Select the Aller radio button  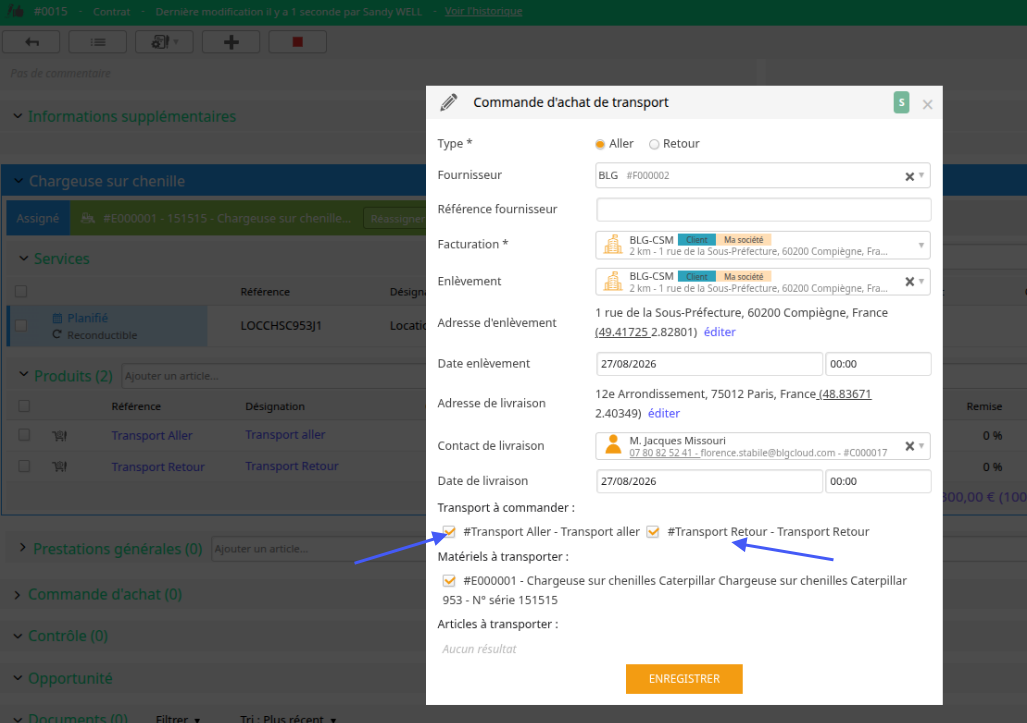(x=600, y=144)
